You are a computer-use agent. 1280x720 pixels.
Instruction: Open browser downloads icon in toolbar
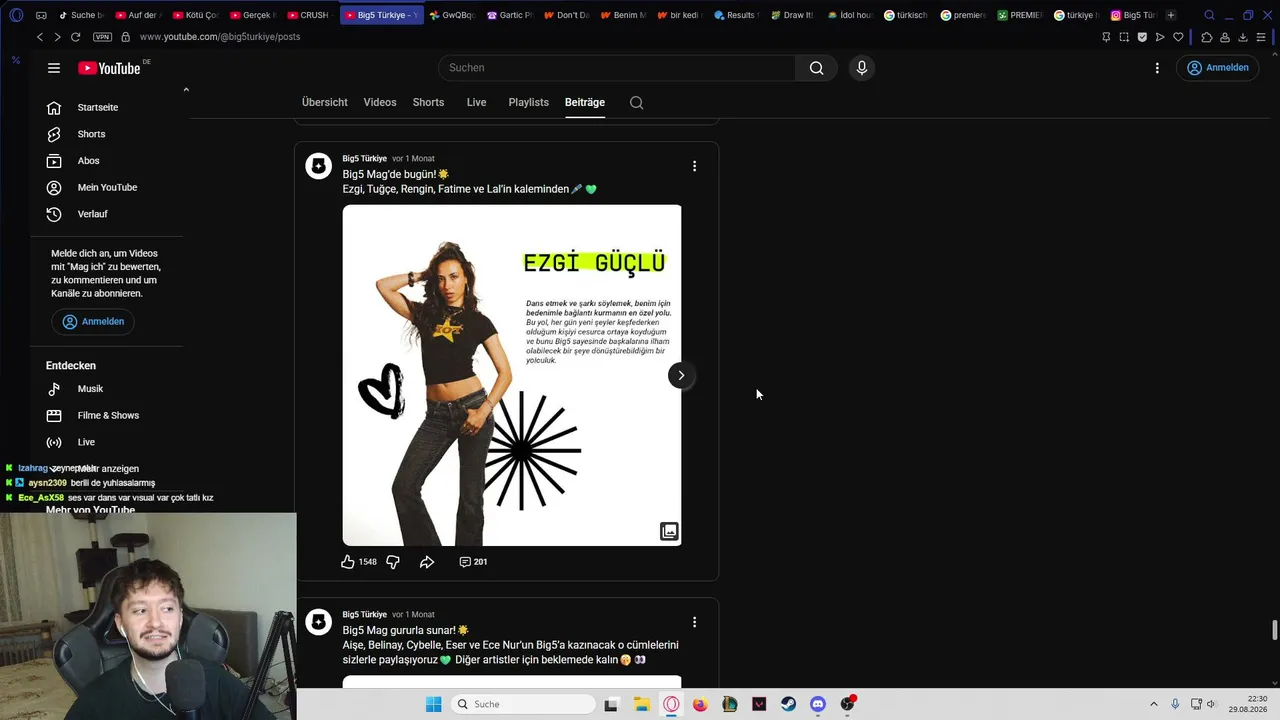click(x=1243, y=37)
